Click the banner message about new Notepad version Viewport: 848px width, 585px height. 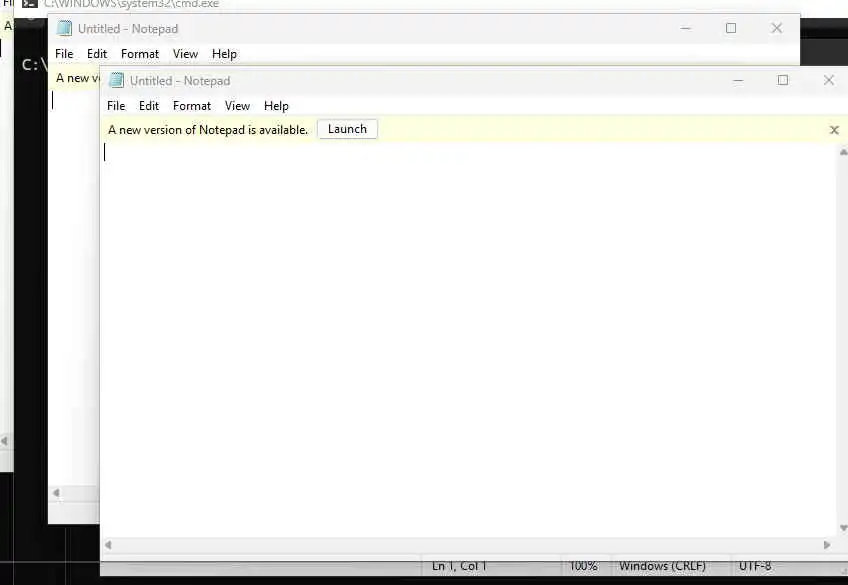click(208, 130)
